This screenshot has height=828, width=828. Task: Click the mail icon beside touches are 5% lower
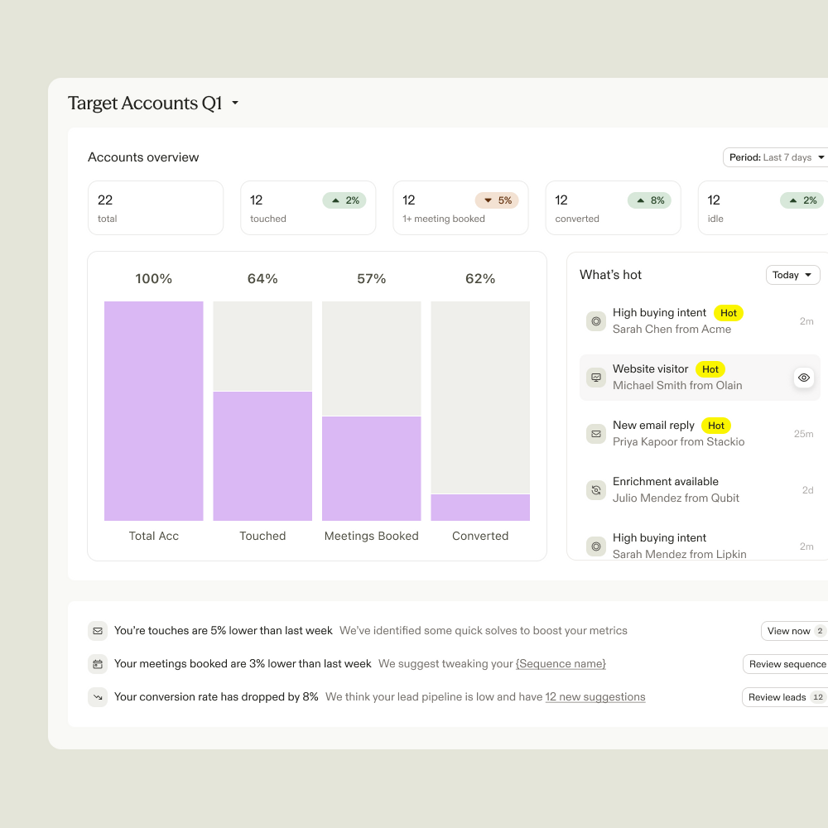tap(98, 631)
